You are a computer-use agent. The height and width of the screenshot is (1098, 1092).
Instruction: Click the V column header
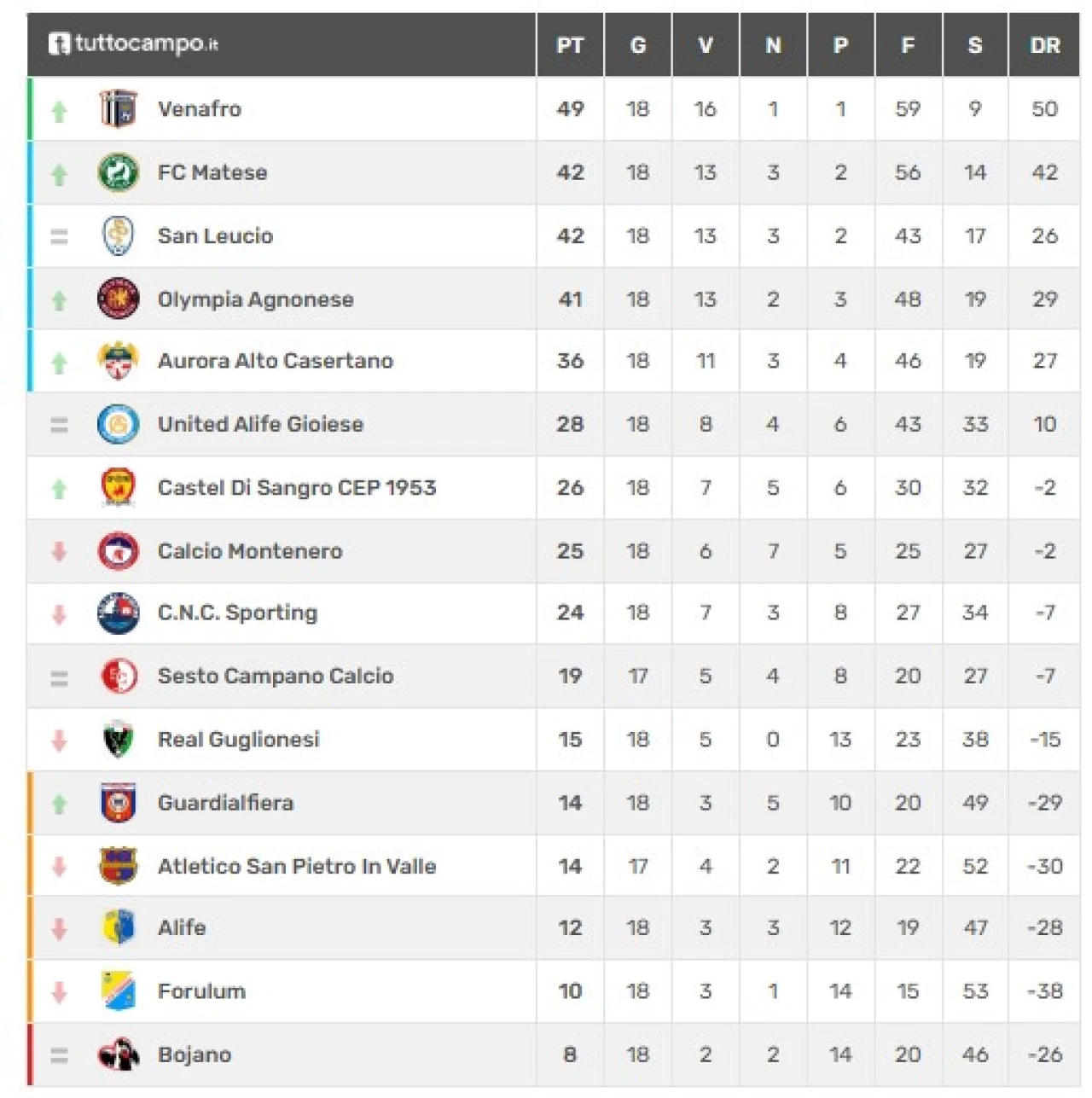click(706, 45)
